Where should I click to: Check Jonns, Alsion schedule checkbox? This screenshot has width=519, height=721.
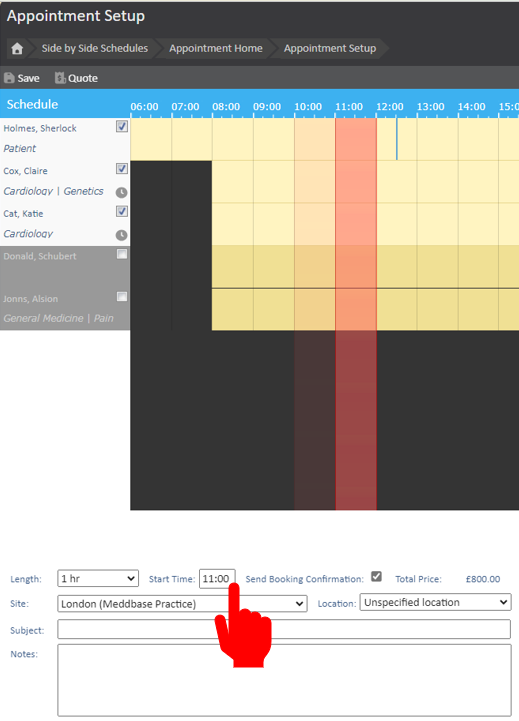tap(122, 297)
